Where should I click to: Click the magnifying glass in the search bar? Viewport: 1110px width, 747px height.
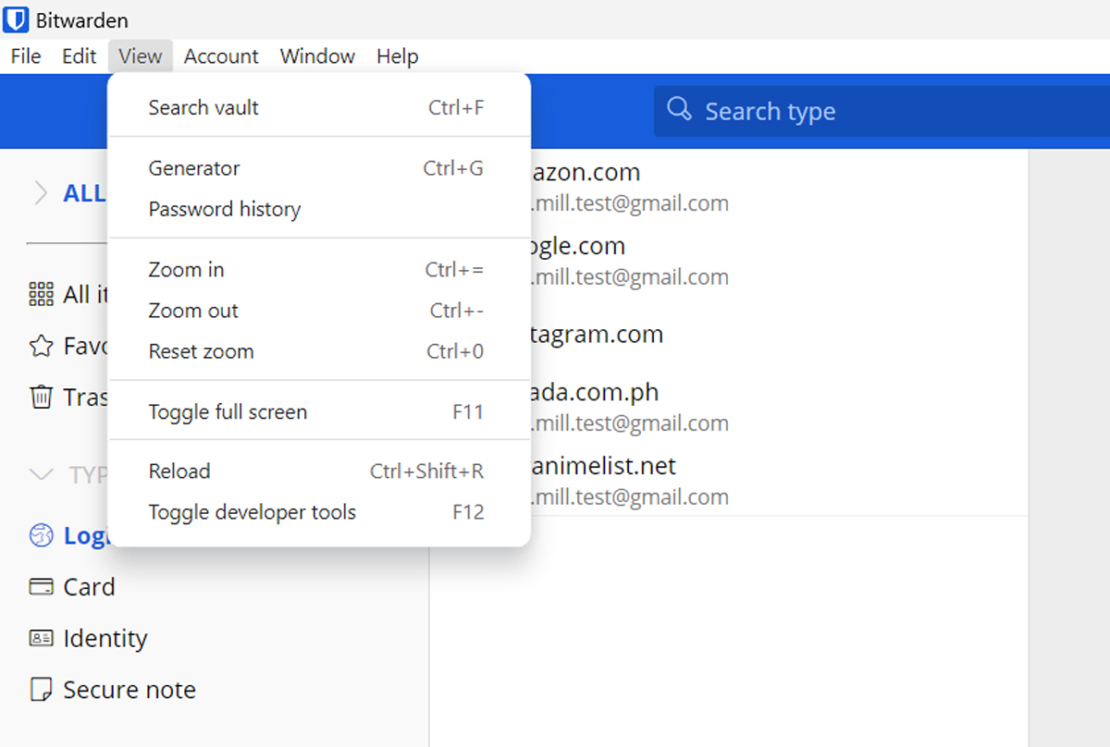pos(679,110)
